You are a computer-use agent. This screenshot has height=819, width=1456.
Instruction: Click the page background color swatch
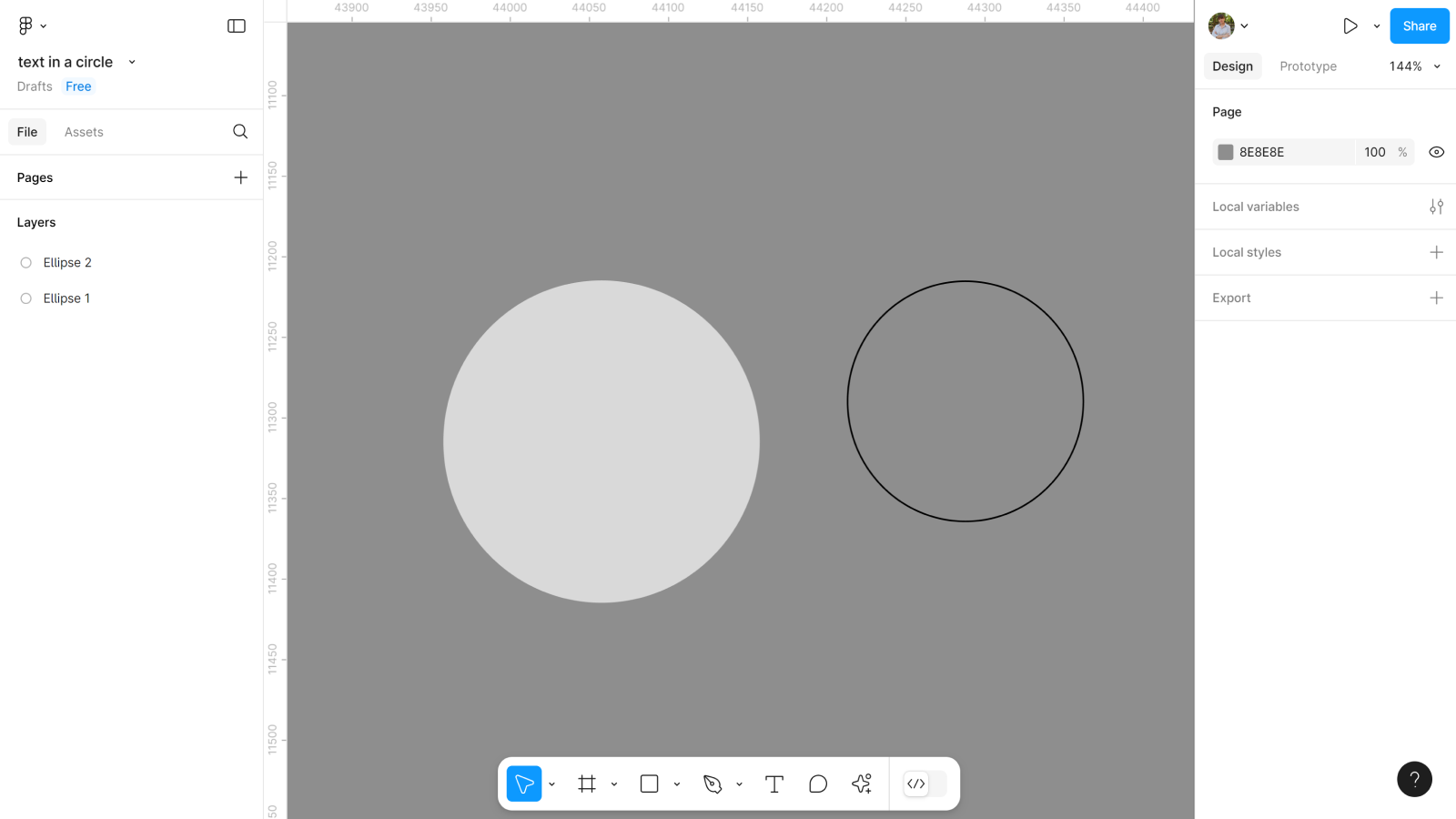[x=1226, y=152]
